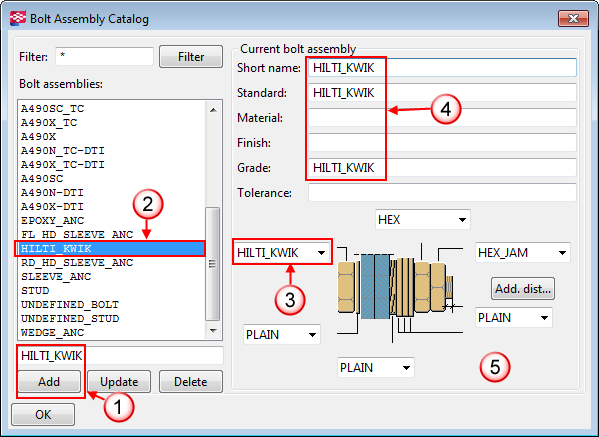Open the PLAIN dropdown below Add. dist button
Viewport: 599px width, 437px height.
tap(514, 317)
